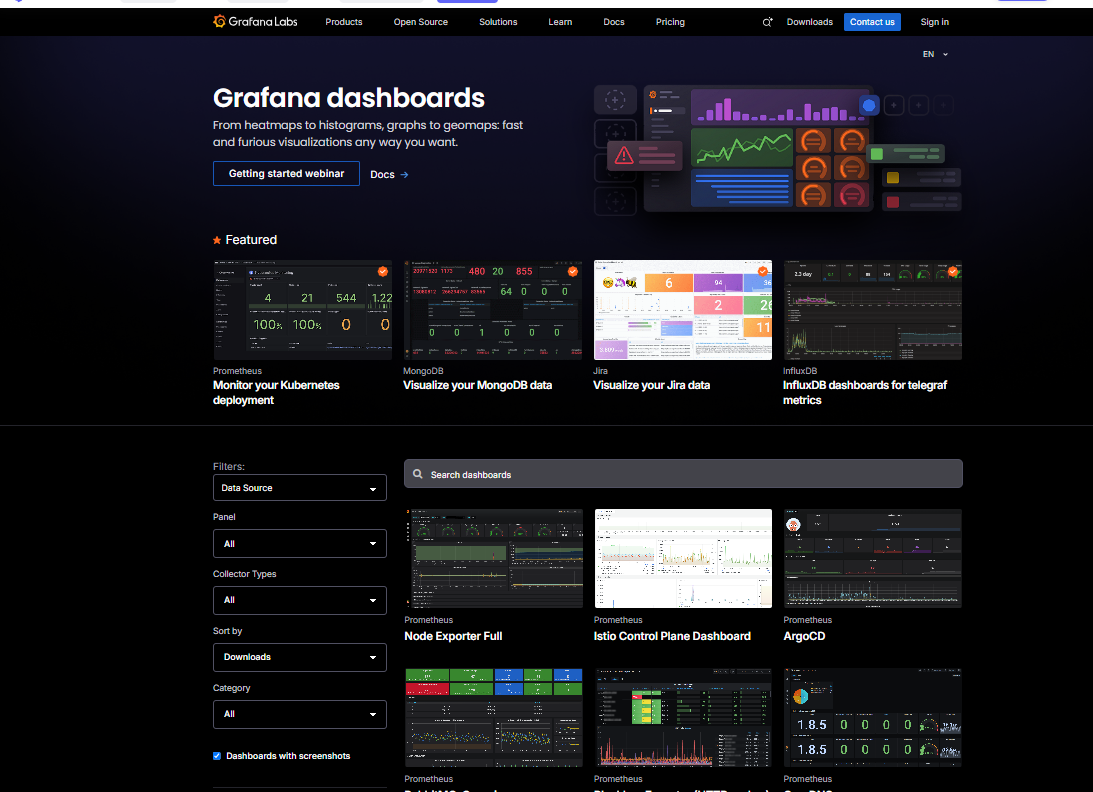The image size is (1093, 792).
Task: Open the MongoDB featured dashboard thumbnail
Action: [492, 310]
